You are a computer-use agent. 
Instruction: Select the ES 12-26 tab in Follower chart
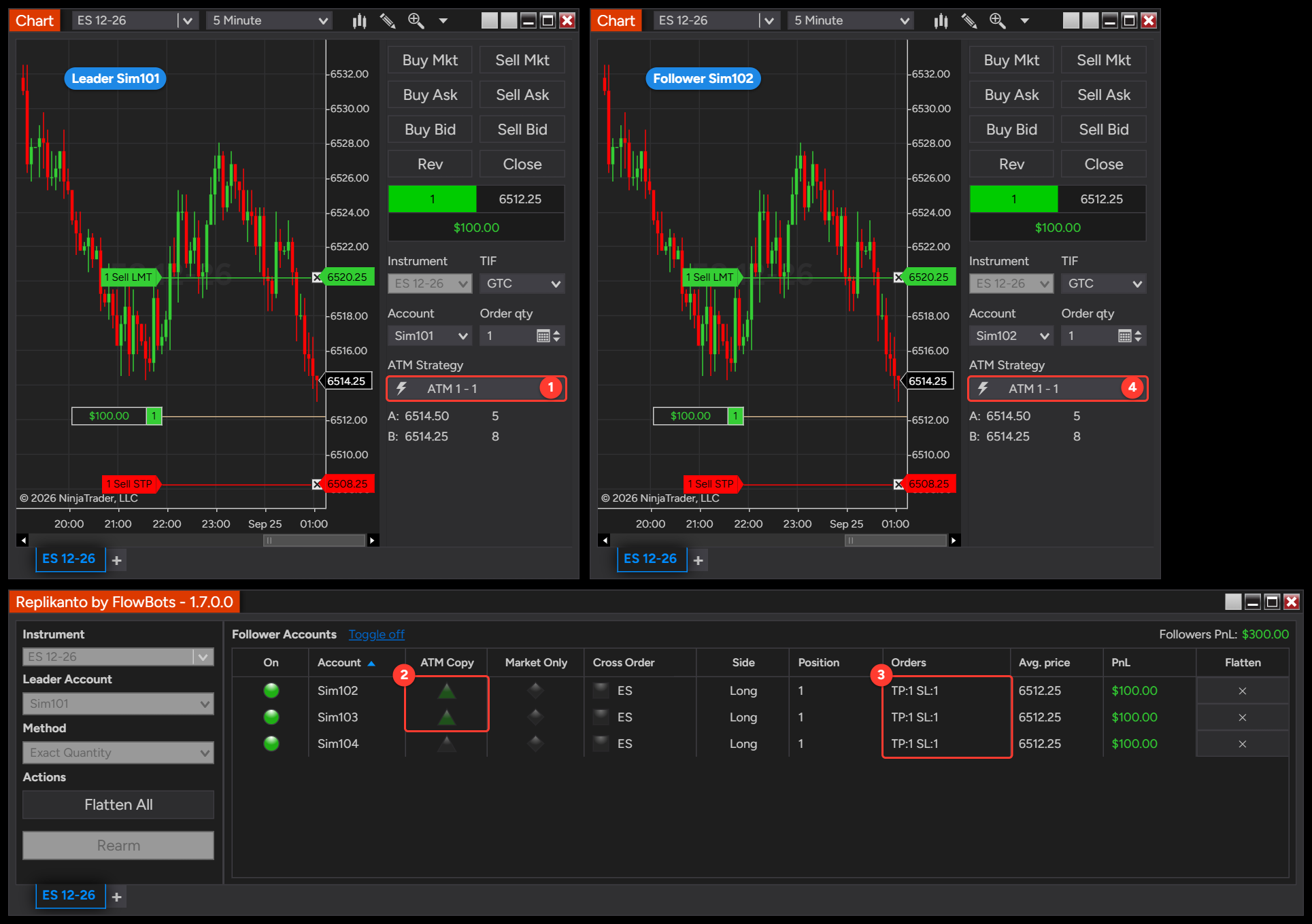(x=651, y=559)
